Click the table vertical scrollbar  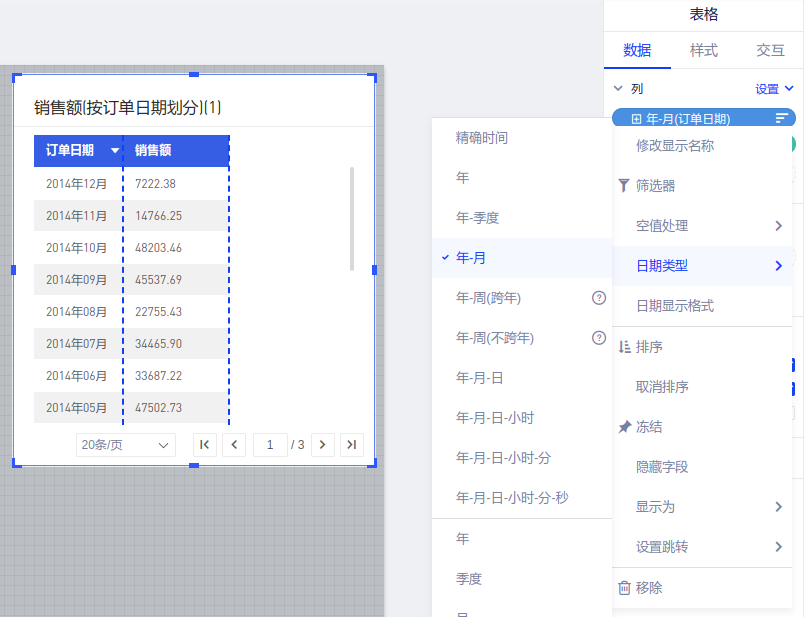click(351, 218)
